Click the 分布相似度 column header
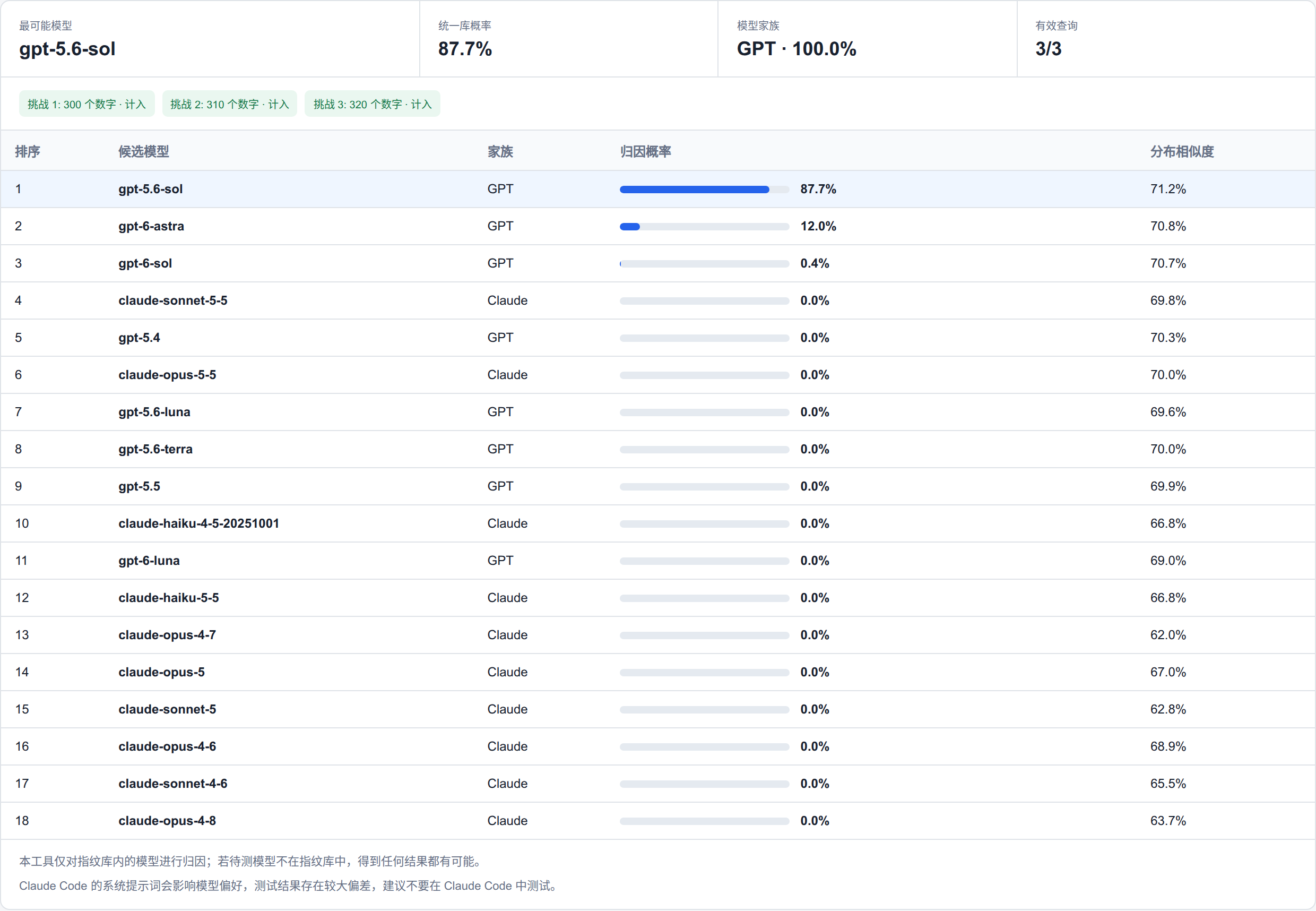The height and width of the screenshot is (911, 1316). [1182, 151]
